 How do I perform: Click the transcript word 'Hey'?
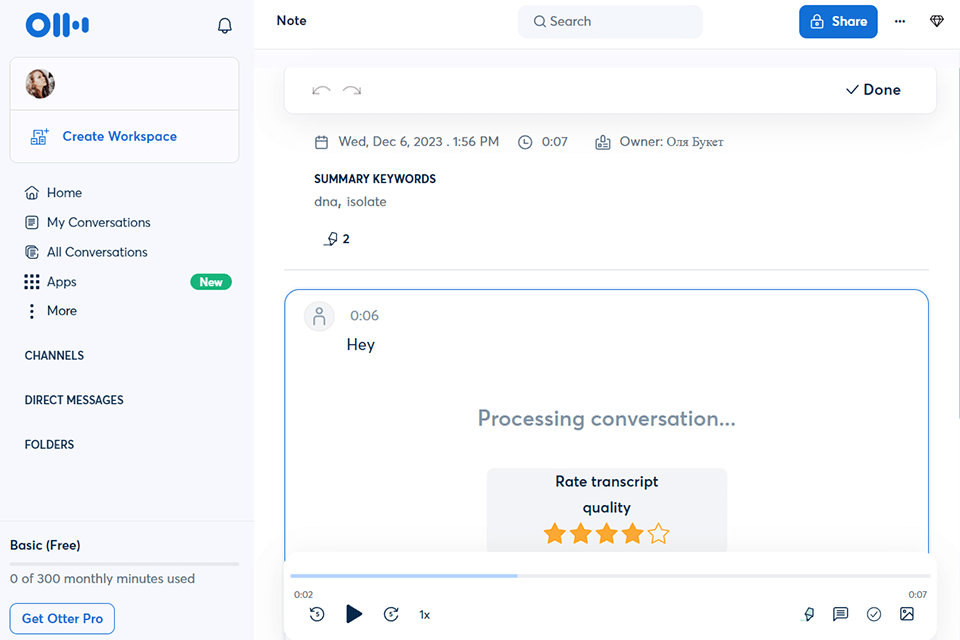click(361, 345)
